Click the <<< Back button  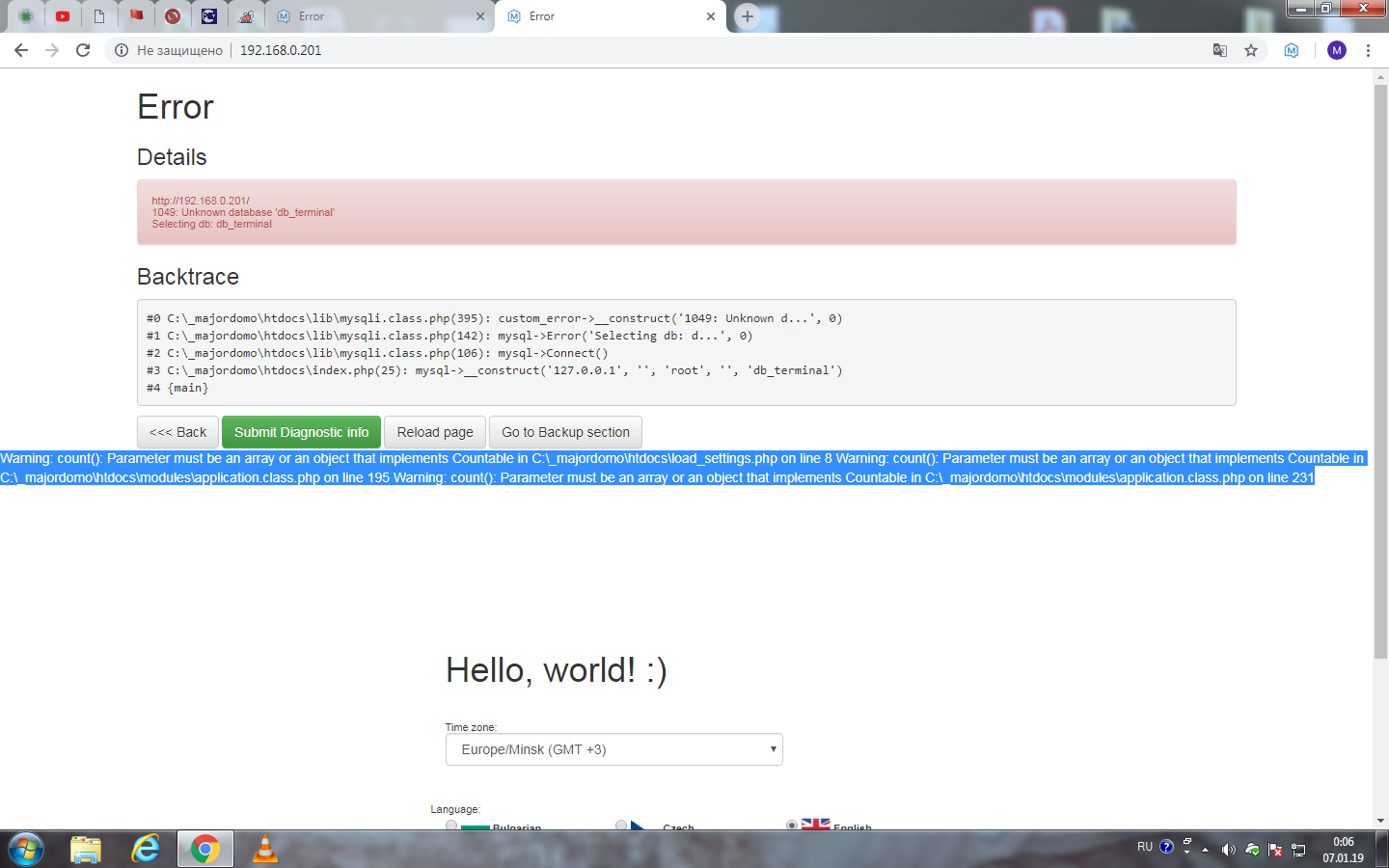(177, 432)
